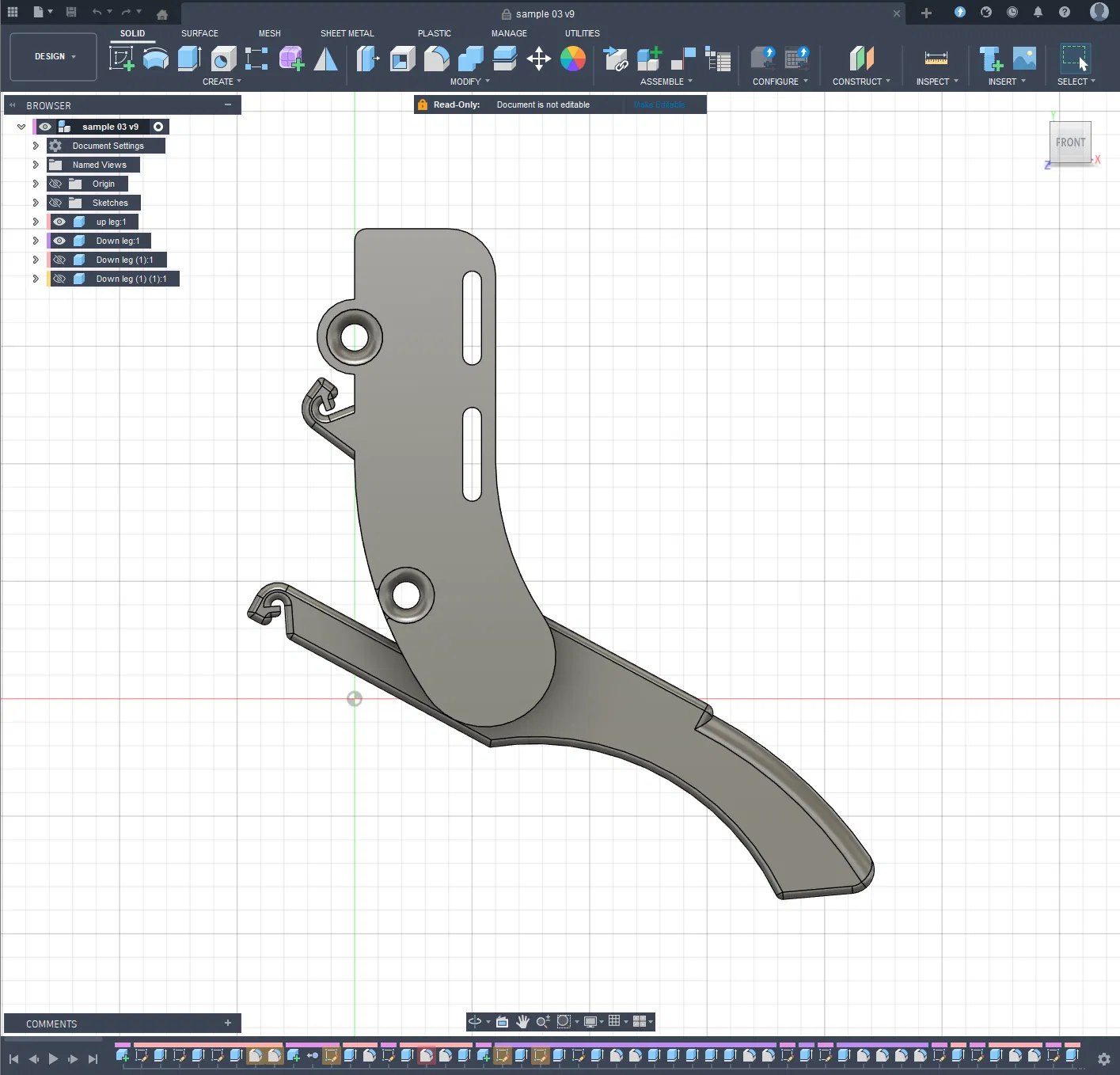Screen dimensions: 1120x1075
Task: Switch to the SURFACE tab
Action: (x=199, y=33)
